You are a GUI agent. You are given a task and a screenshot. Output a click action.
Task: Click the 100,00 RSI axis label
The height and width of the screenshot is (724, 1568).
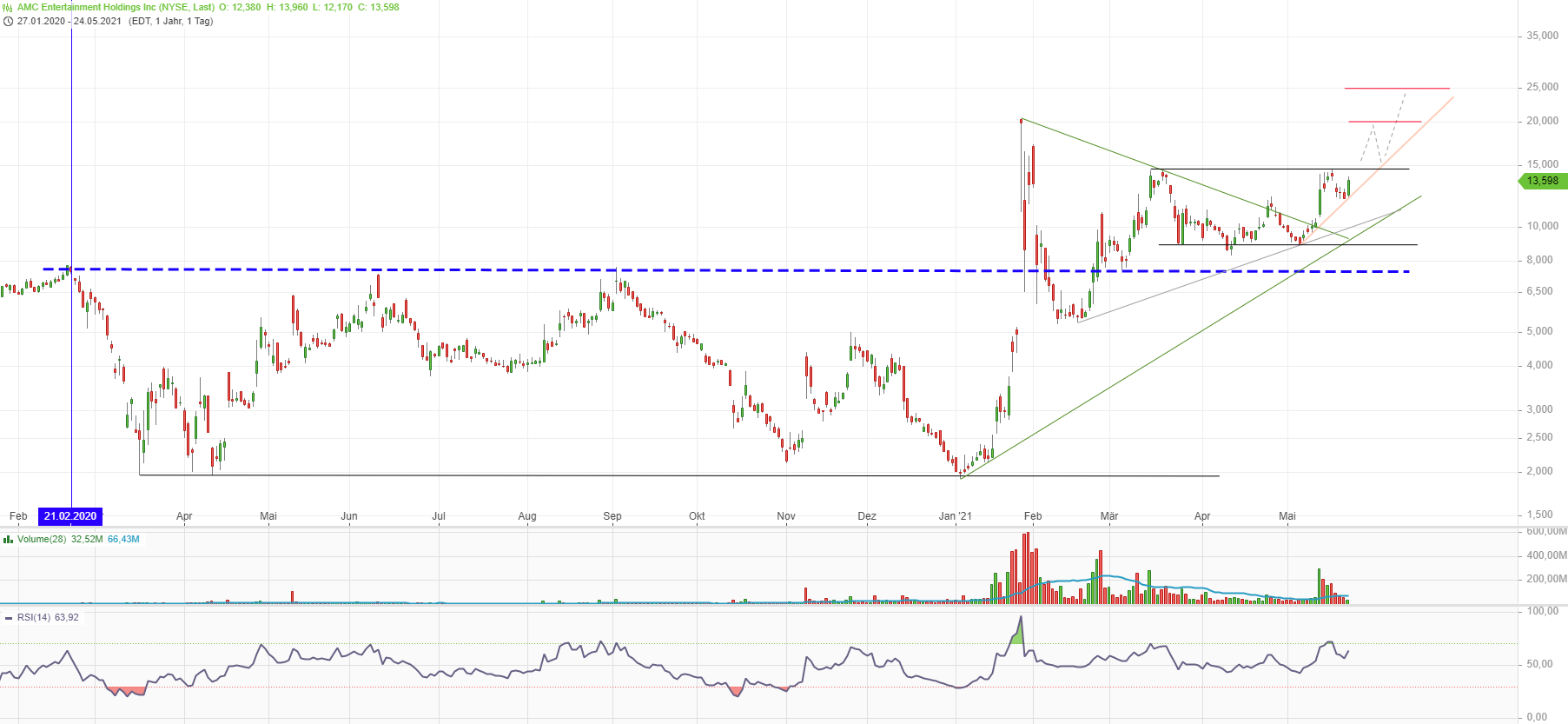point(1543,612)
